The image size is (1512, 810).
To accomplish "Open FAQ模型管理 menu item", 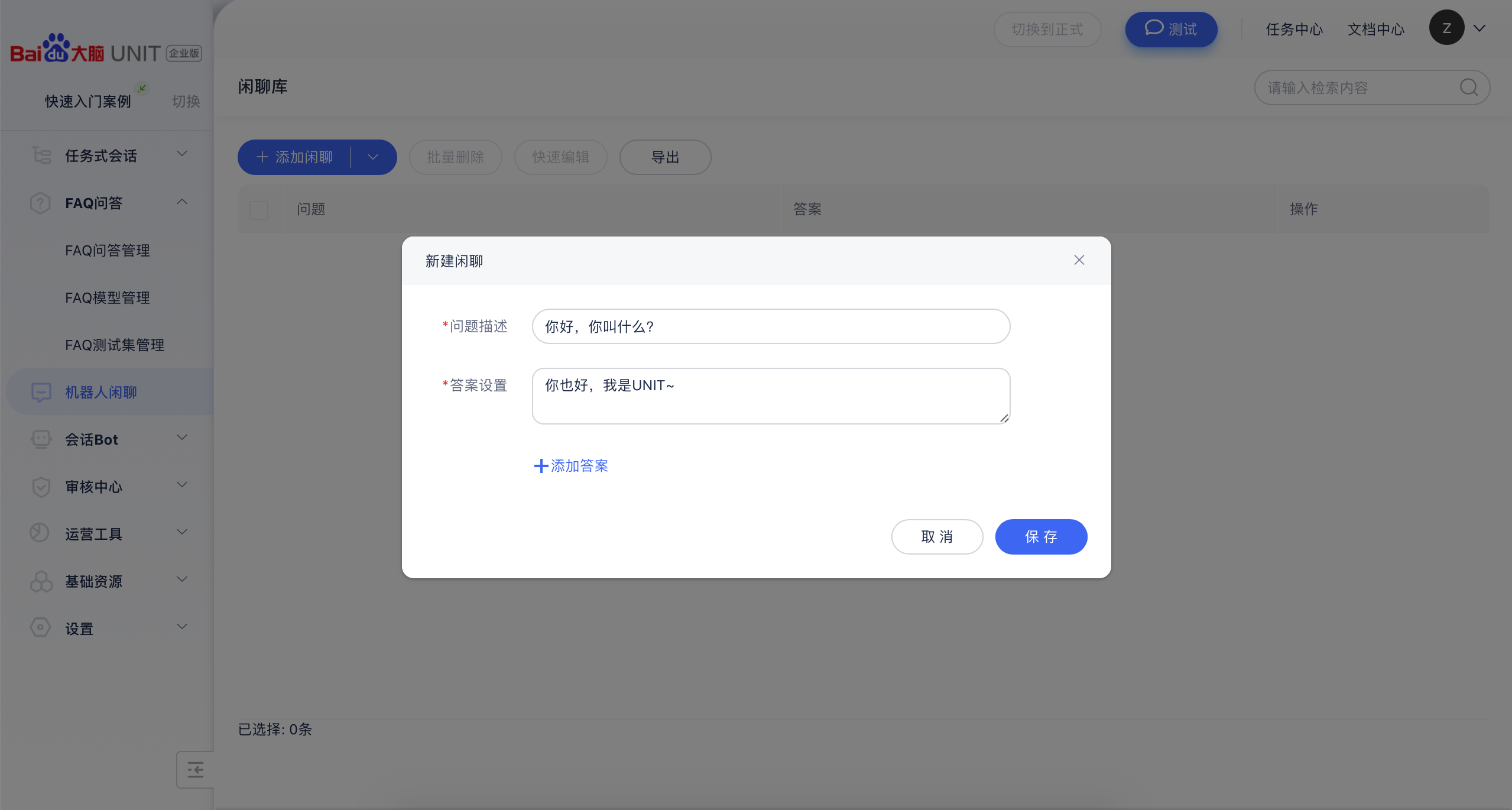I will pyautogui.click(x=108, y=297).
